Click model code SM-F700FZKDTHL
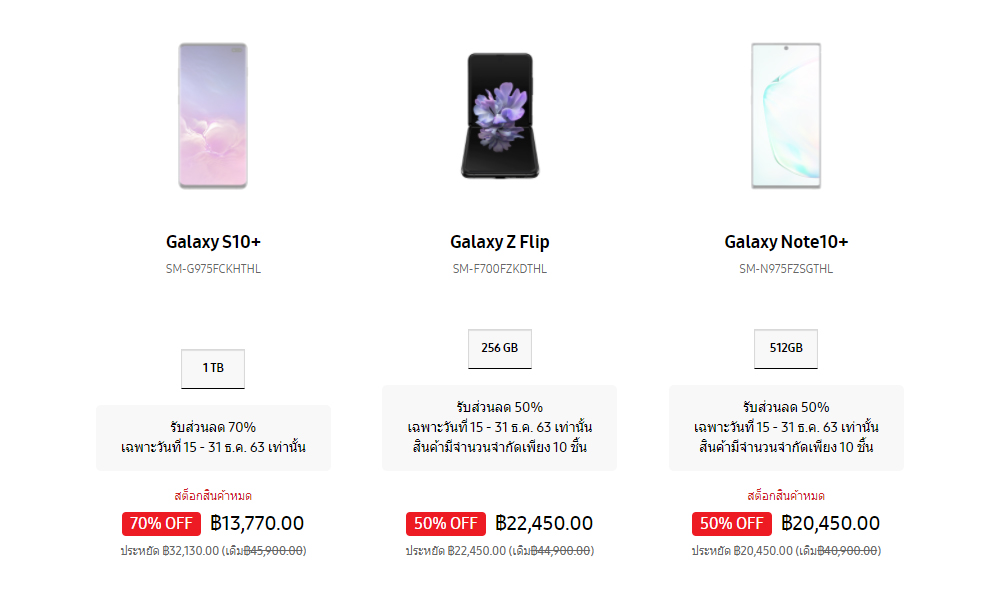 500,269
